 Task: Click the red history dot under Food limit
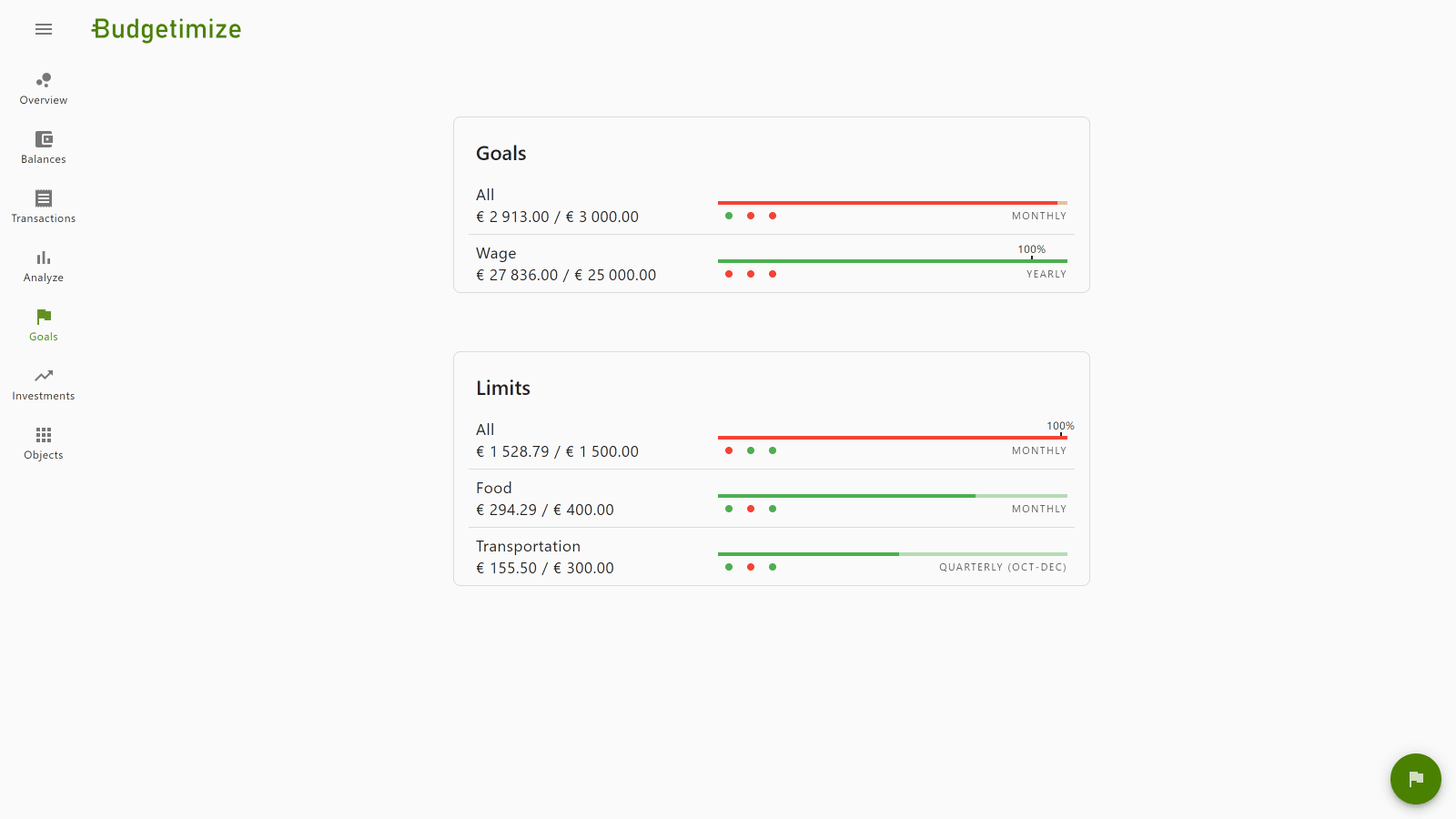click(x=751, y=509)
